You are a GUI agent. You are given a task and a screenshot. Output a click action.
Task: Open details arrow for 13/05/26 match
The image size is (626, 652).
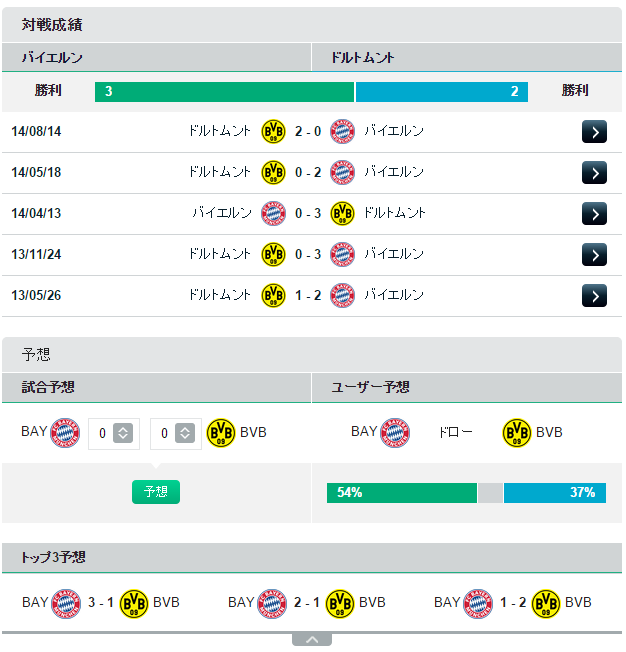pos(596,296)
